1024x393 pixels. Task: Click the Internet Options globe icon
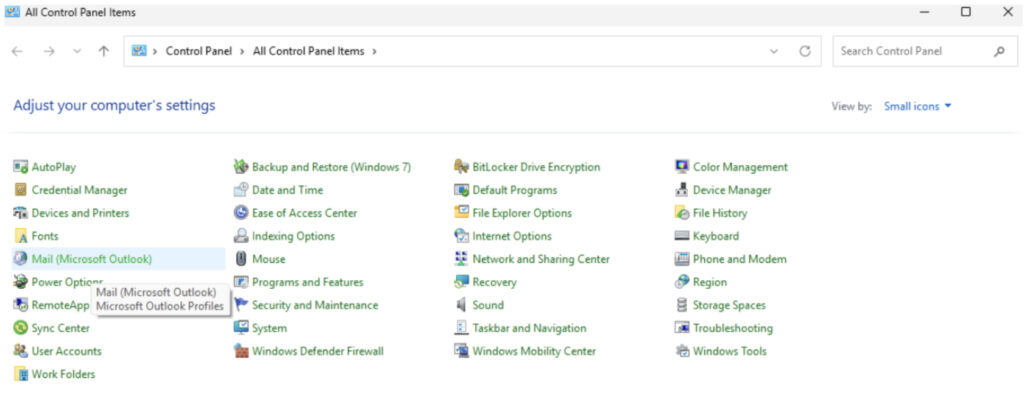click(462, 236)
